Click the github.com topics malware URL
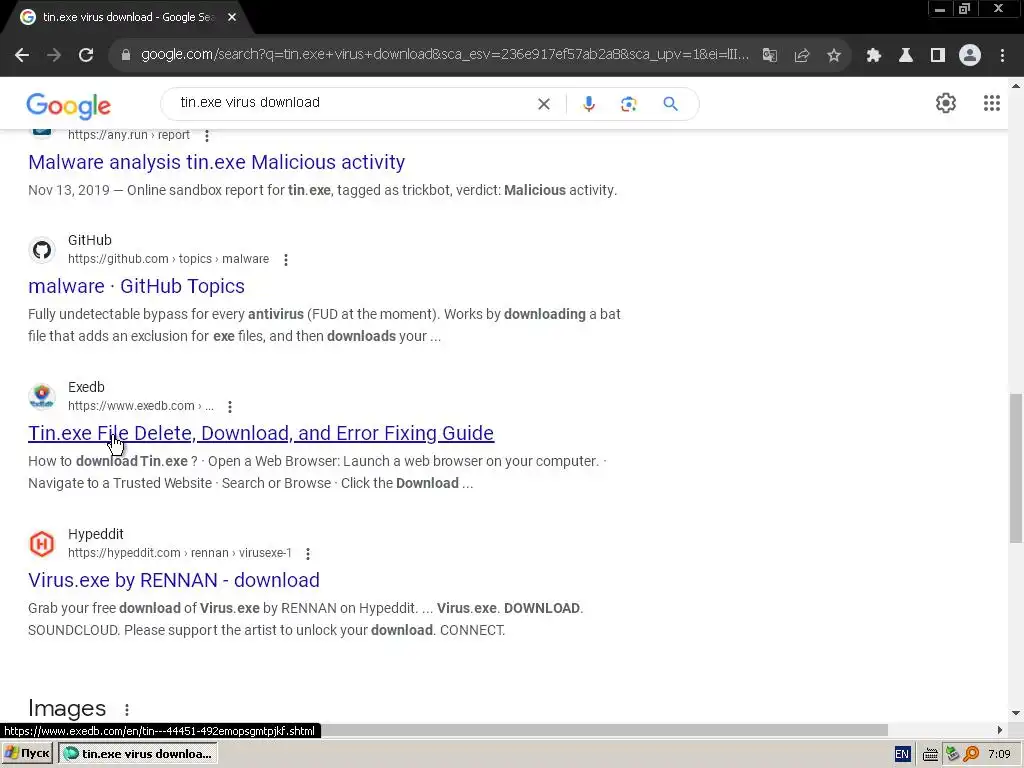The width and height of the screenshot is (1024, 768). [x=168, y=259]
